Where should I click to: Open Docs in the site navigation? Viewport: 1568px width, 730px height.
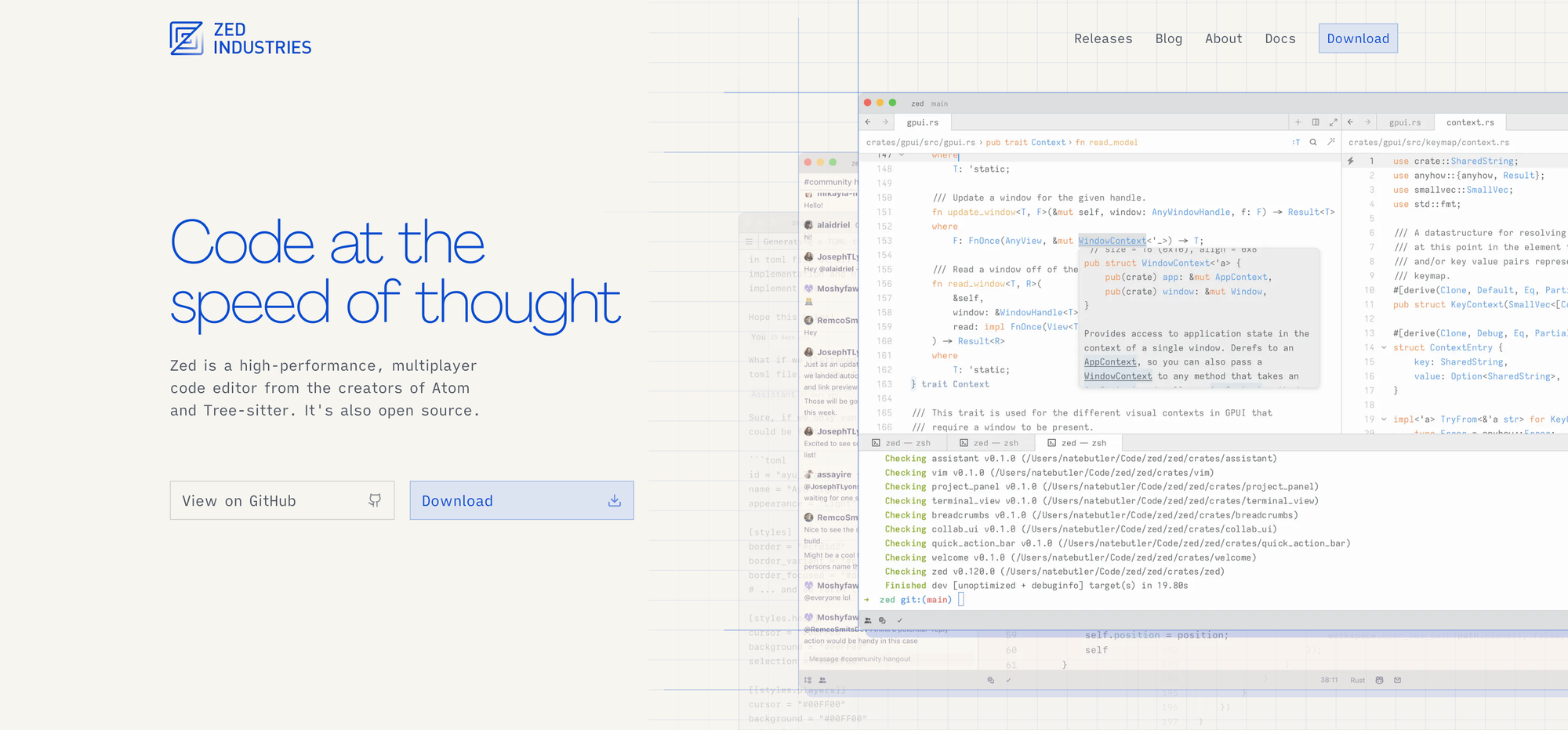1280,38
